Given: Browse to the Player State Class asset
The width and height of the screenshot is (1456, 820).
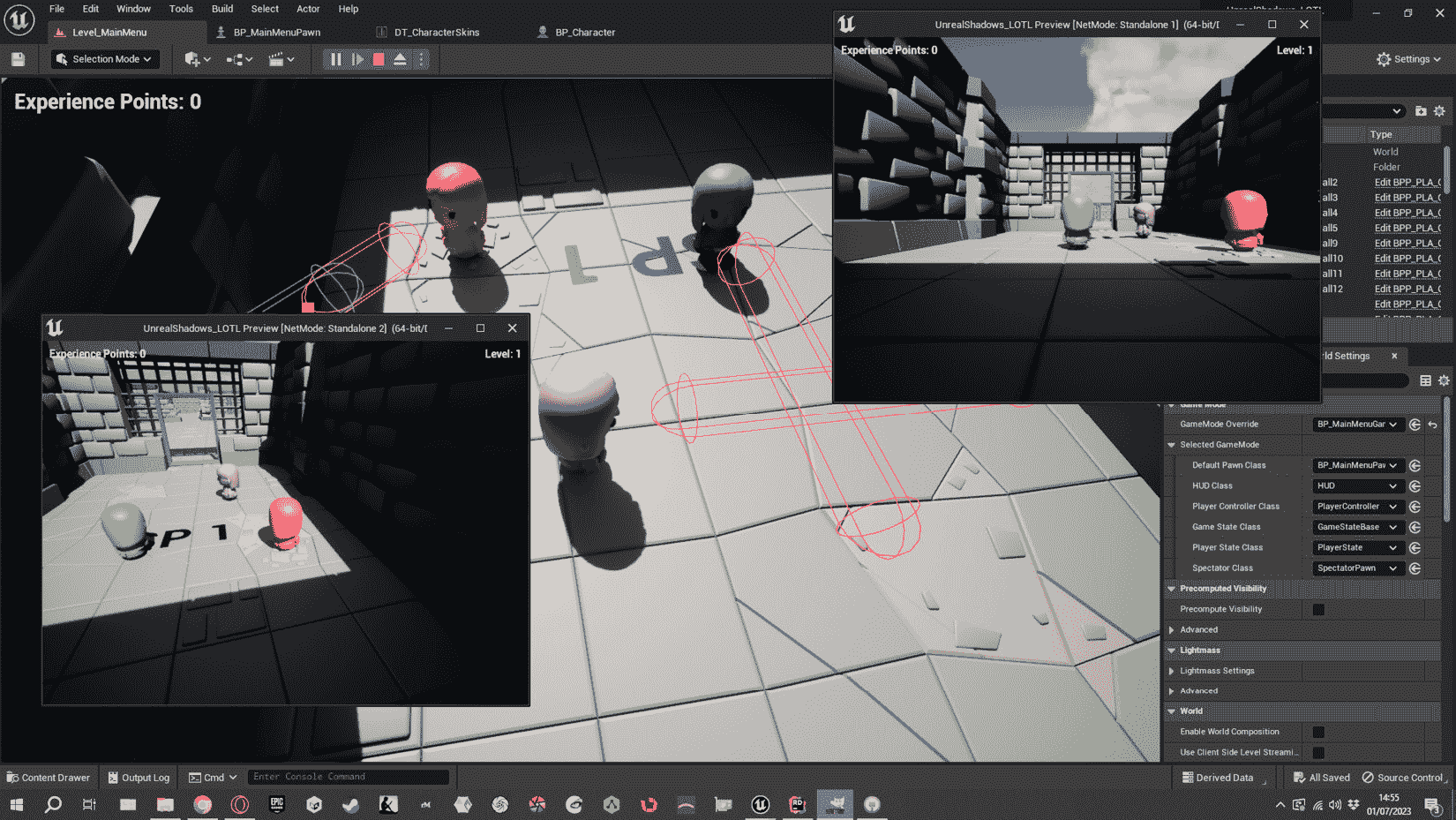Looking at the screenshot, I should point(1415,548).
